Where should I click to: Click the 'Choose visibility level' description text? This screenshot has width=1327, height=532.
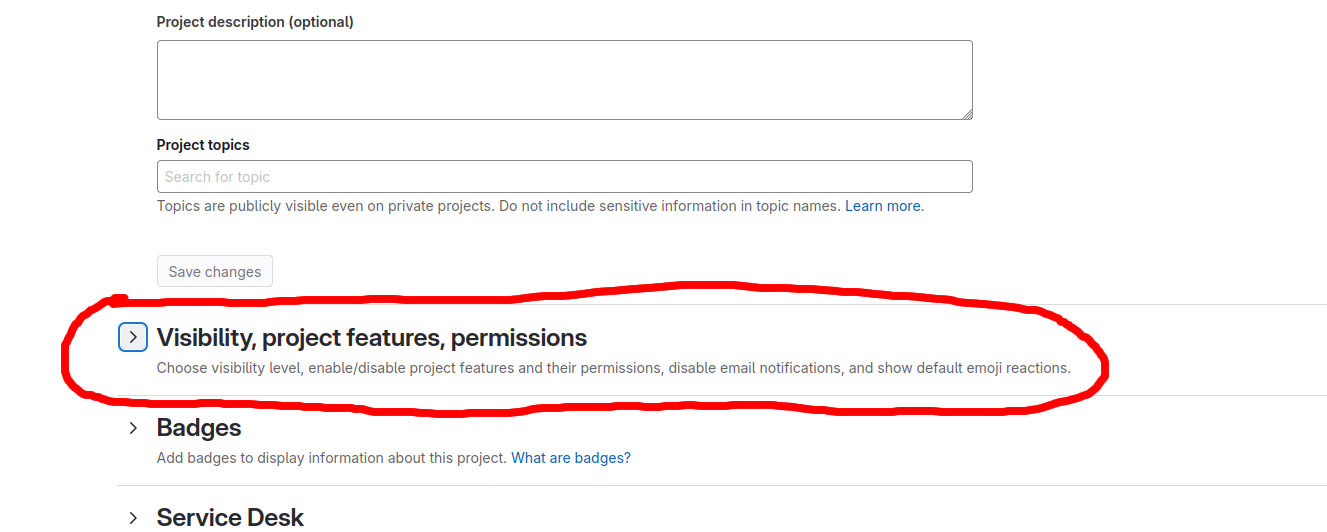pyautogui.click(x=613, y=368)
